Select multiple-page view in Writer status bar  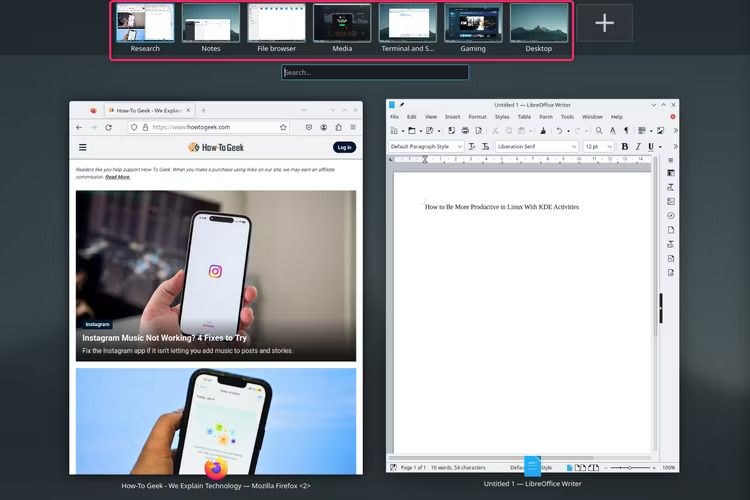point(580,467)
